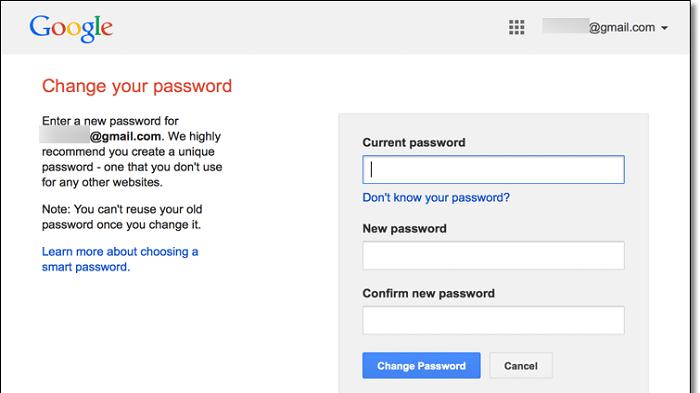This screenshot has width=700, height=393.
Task: Submit with the Change Password button
Action: pyautogui.click(x=421, y=366)
